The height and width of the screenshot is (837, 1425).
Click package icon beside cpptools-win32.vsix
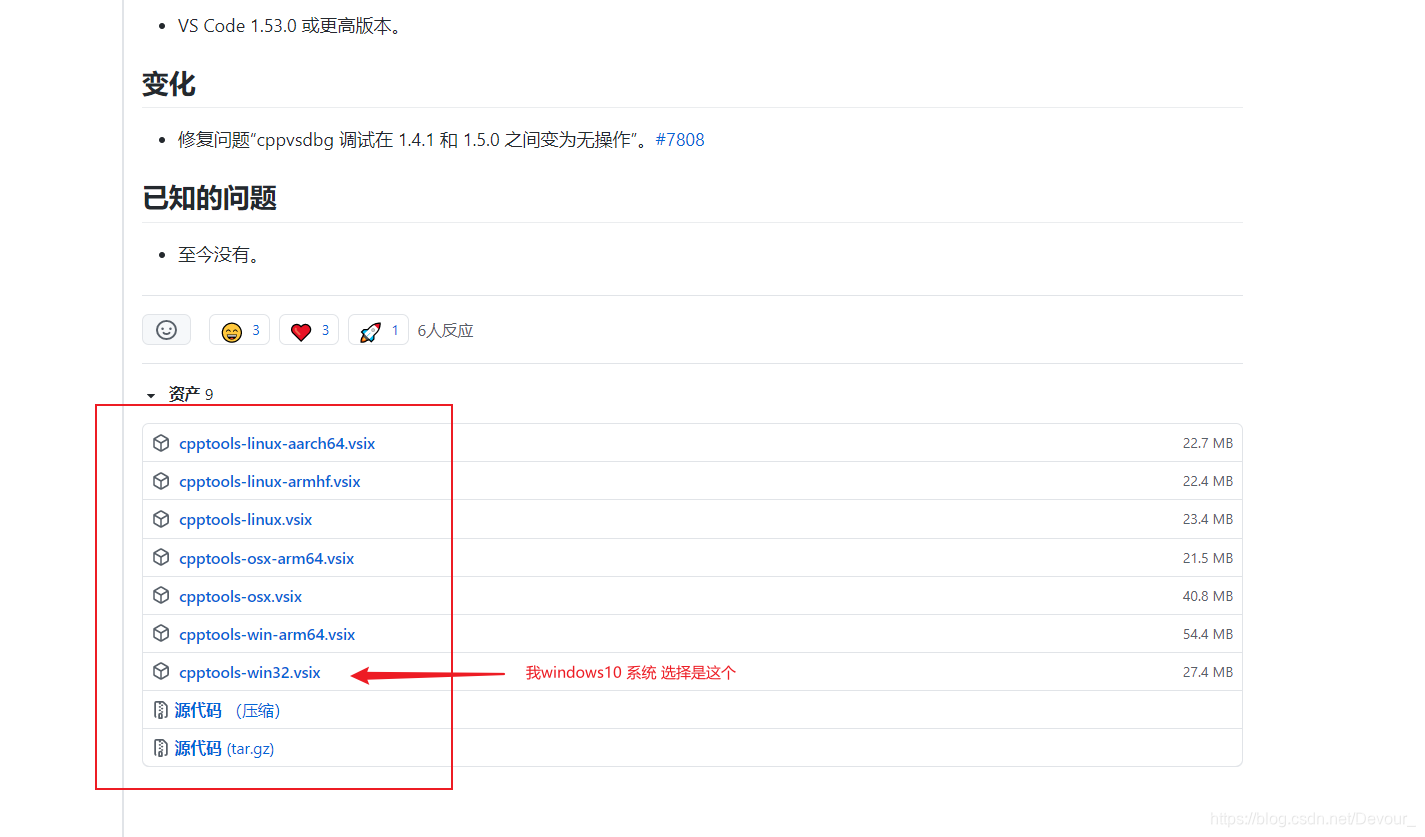click(x=160, y=672)
